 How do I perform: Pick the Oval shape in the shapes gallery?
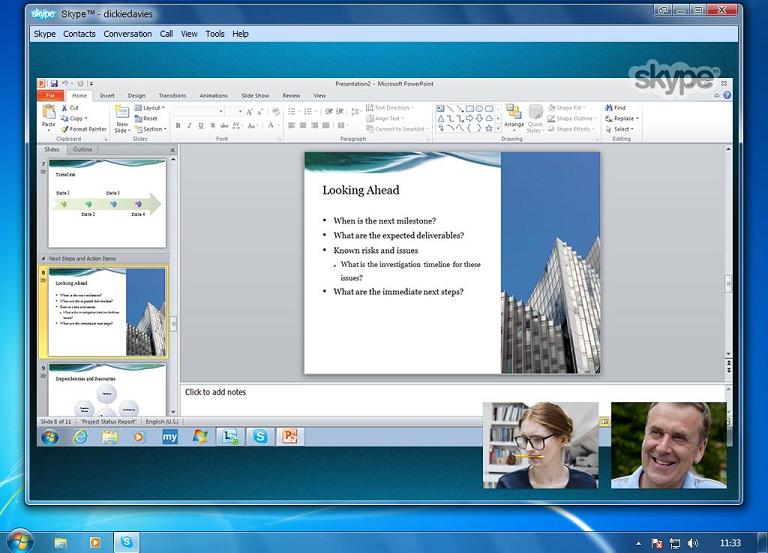(479, 109)
